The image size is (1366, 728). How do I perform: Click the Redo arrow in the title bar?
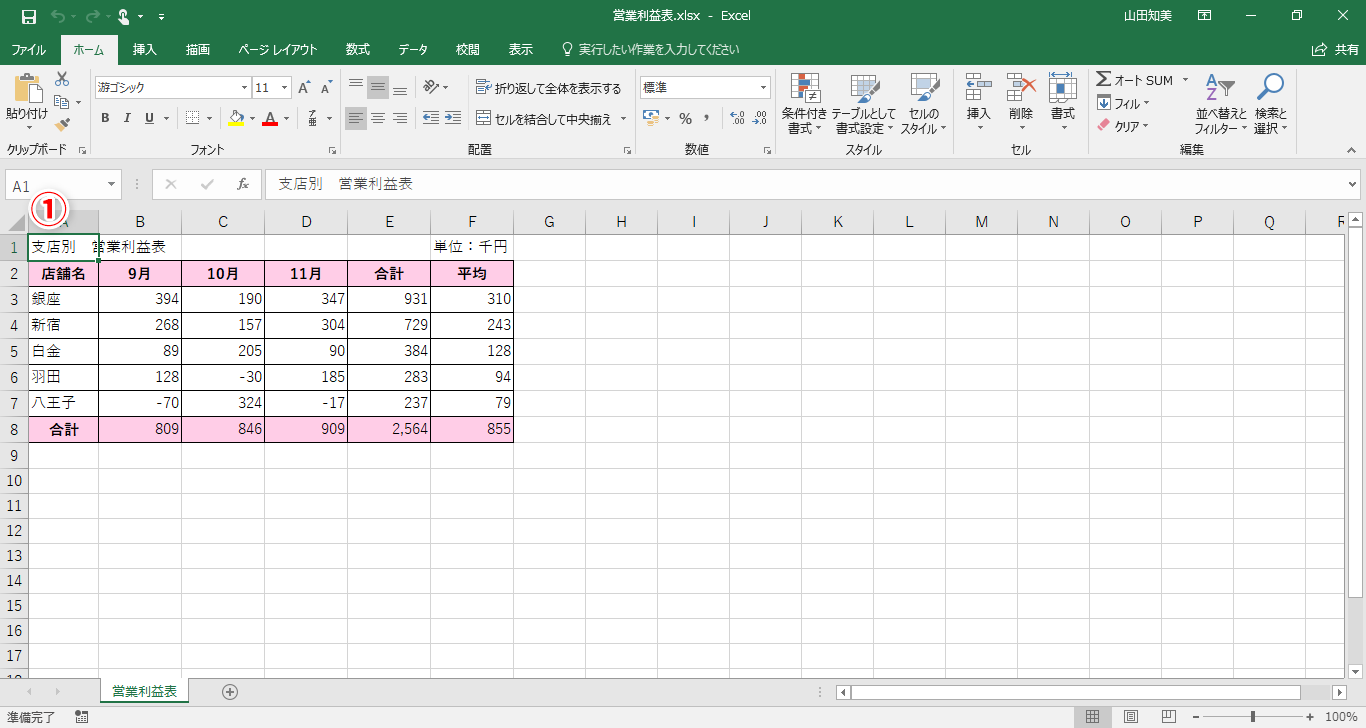click(93, 16)
